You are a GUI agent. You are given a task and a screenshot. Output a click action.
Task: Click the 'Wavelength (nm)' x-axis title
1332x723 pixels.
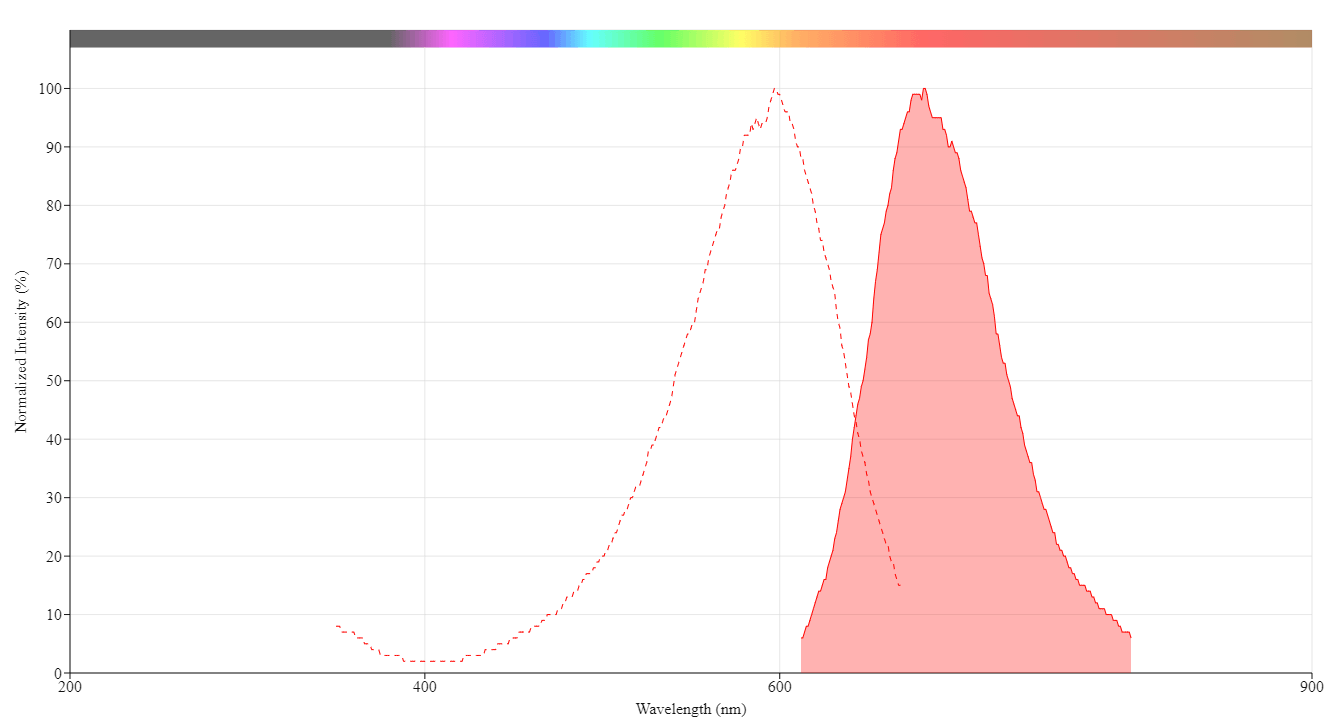click(690, 709)
